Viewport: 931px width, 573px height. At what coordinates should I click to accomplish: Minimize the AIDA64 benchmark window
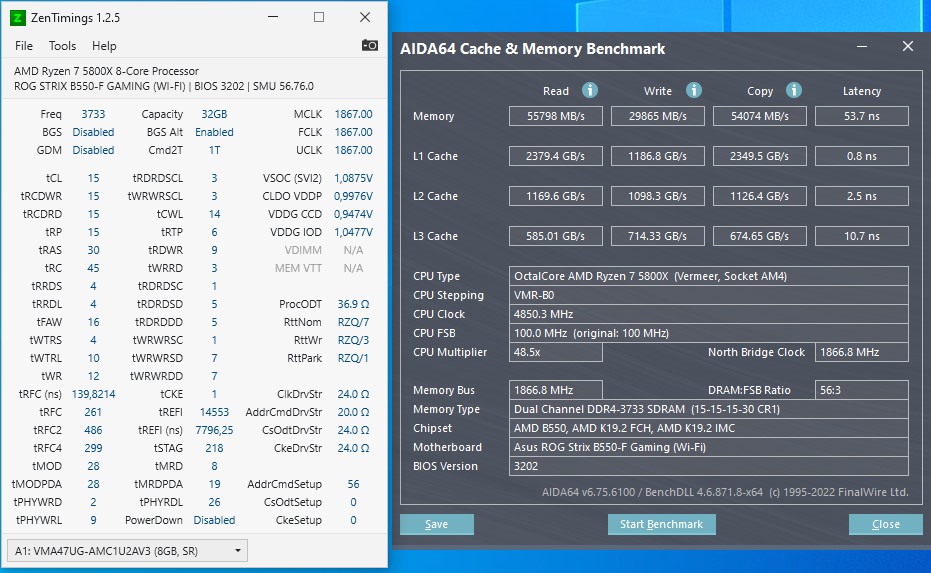coord(862,46)
